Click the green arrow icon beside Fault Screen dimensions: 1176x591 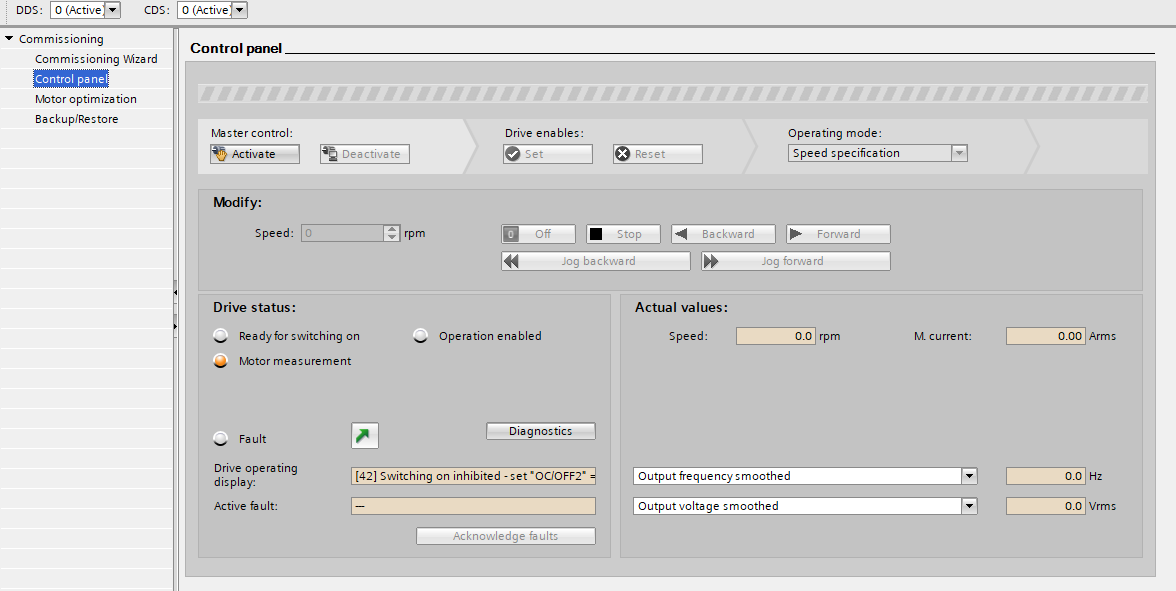pos(365,436)
